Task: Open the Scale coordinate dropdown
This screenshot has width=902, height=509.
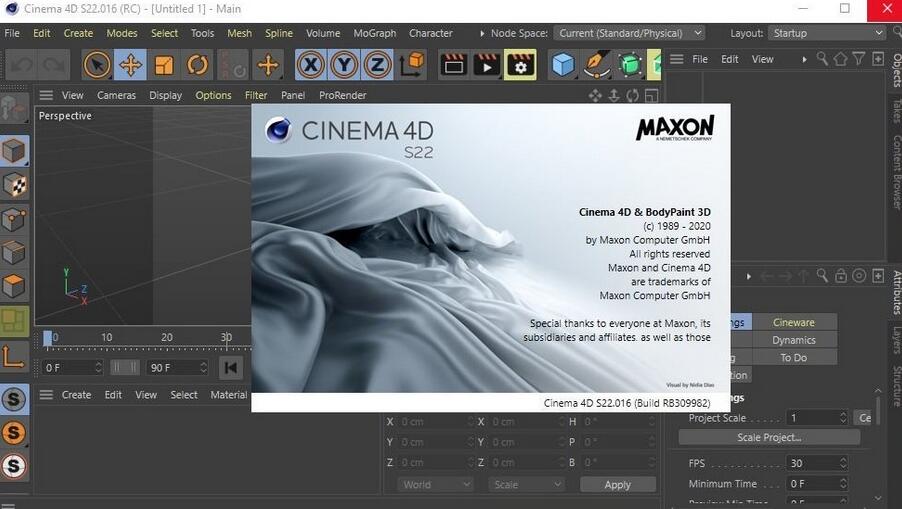Action: point(526,485)
